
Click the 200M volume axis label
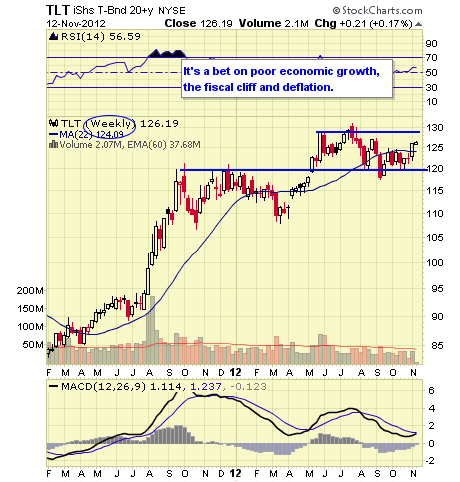coord(30,290)
